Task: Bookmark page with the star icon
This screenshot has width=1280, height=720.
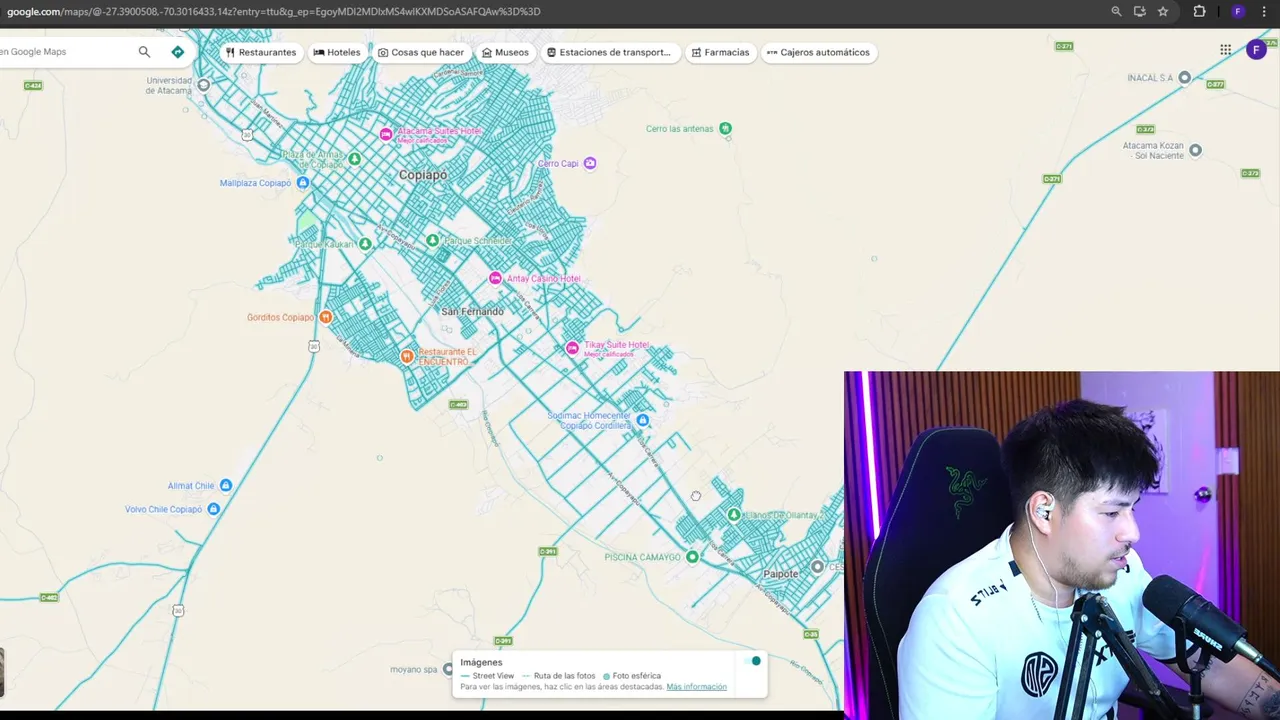Action: (x=1163, y=11)
